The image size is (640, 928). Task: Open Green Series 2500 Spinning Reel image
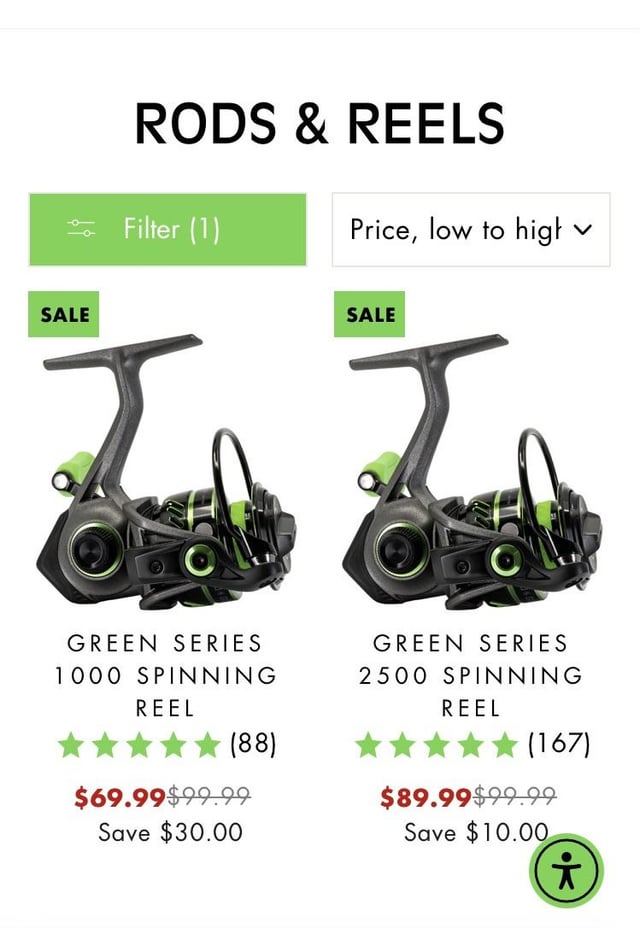[x=472, y=472]
